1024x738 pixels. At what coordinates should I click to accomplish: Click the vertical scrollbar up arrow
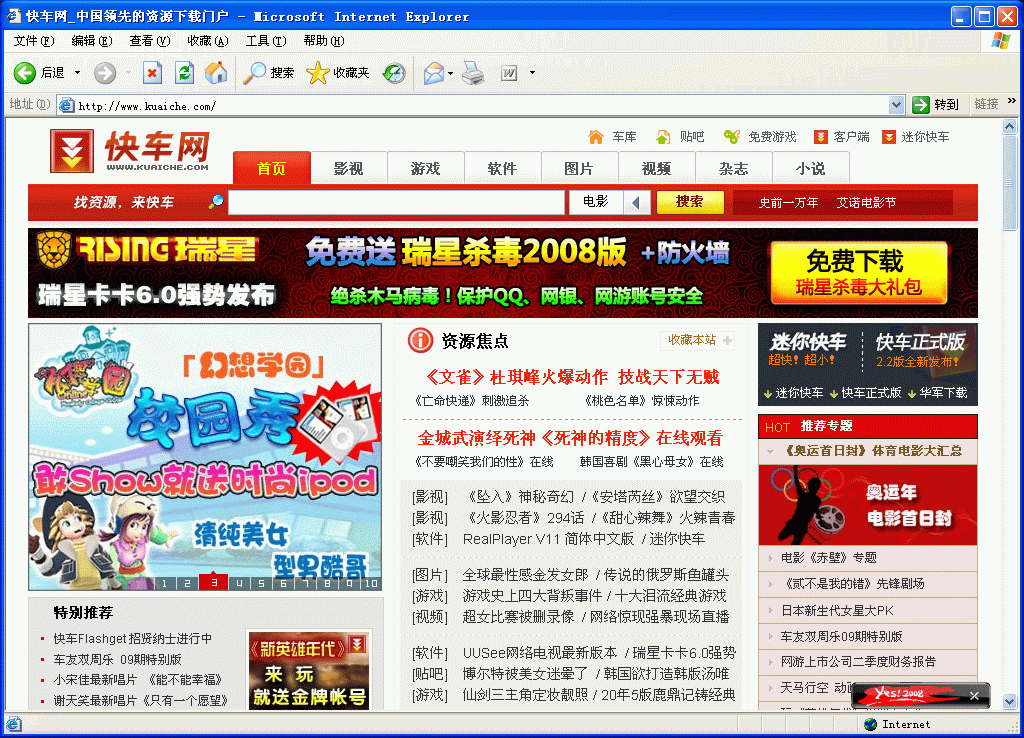click(x=1010, y=126)
